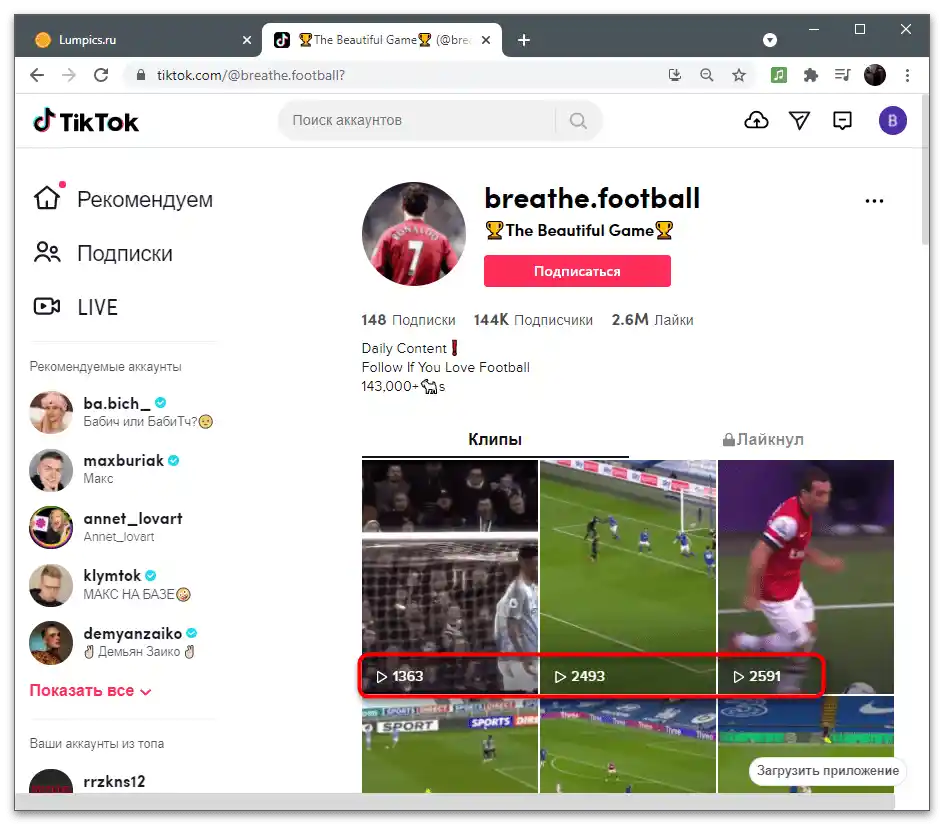Expand Показать все recommended accounts
This screenshot has width=944, height=825.
90,690
